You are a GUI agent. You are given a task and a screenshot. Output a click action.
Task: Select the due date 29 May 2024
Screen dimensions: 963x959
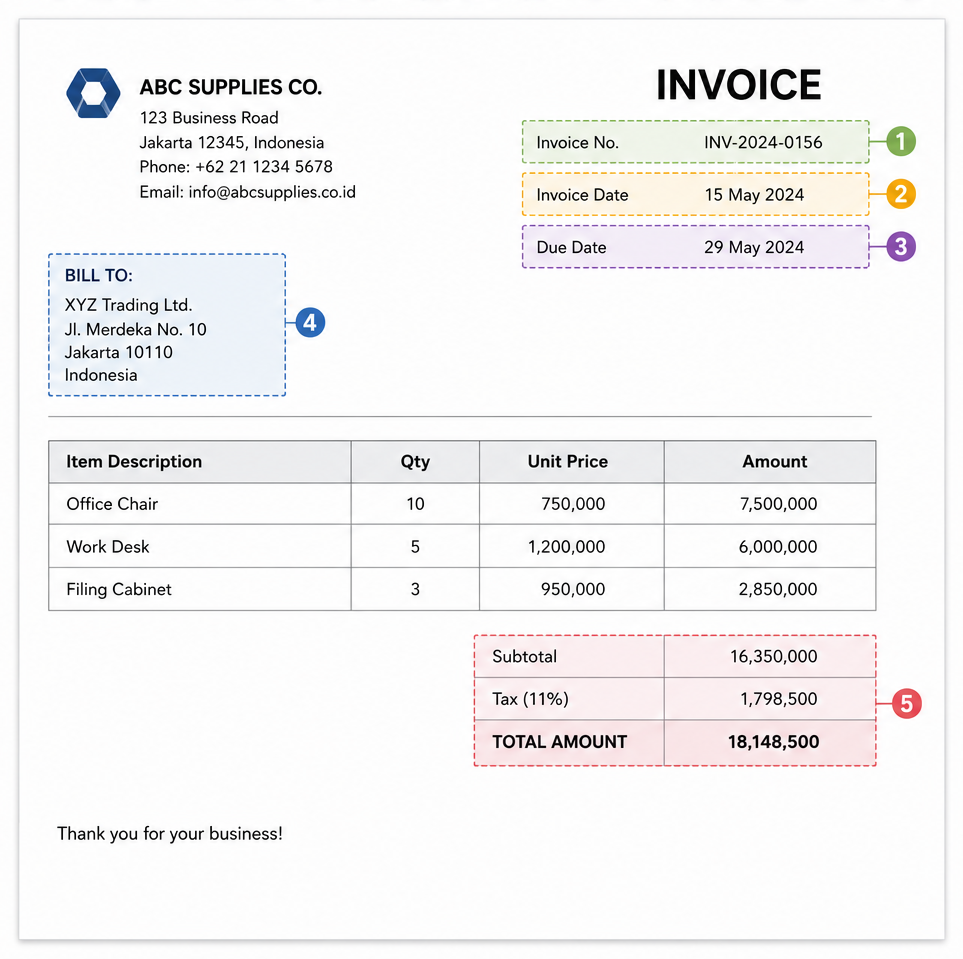(x=754, y=247)
